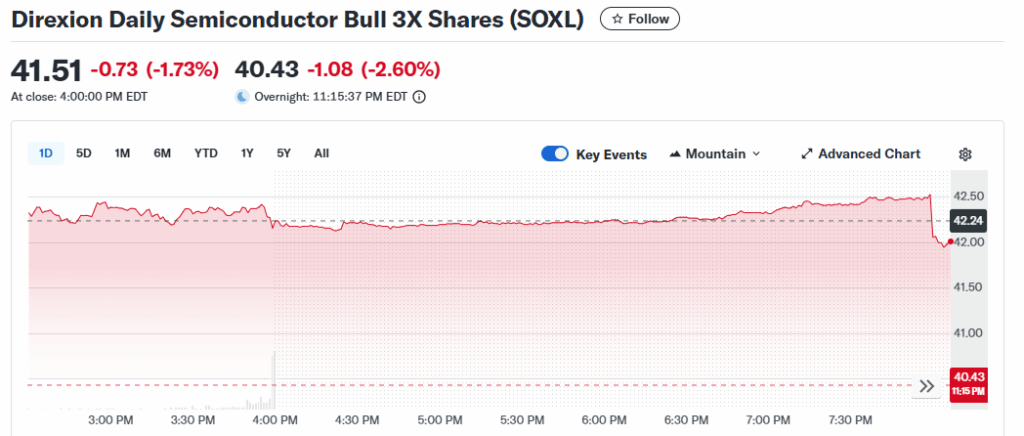
Task: Select the 1M time range
Action: click(x=122, y=153)
